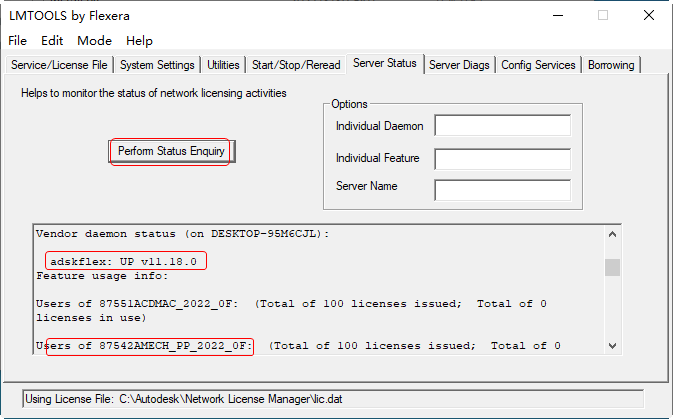Select the Server Status tab
Viewport: 673px width, 419px height.
(x=385, y=64)
